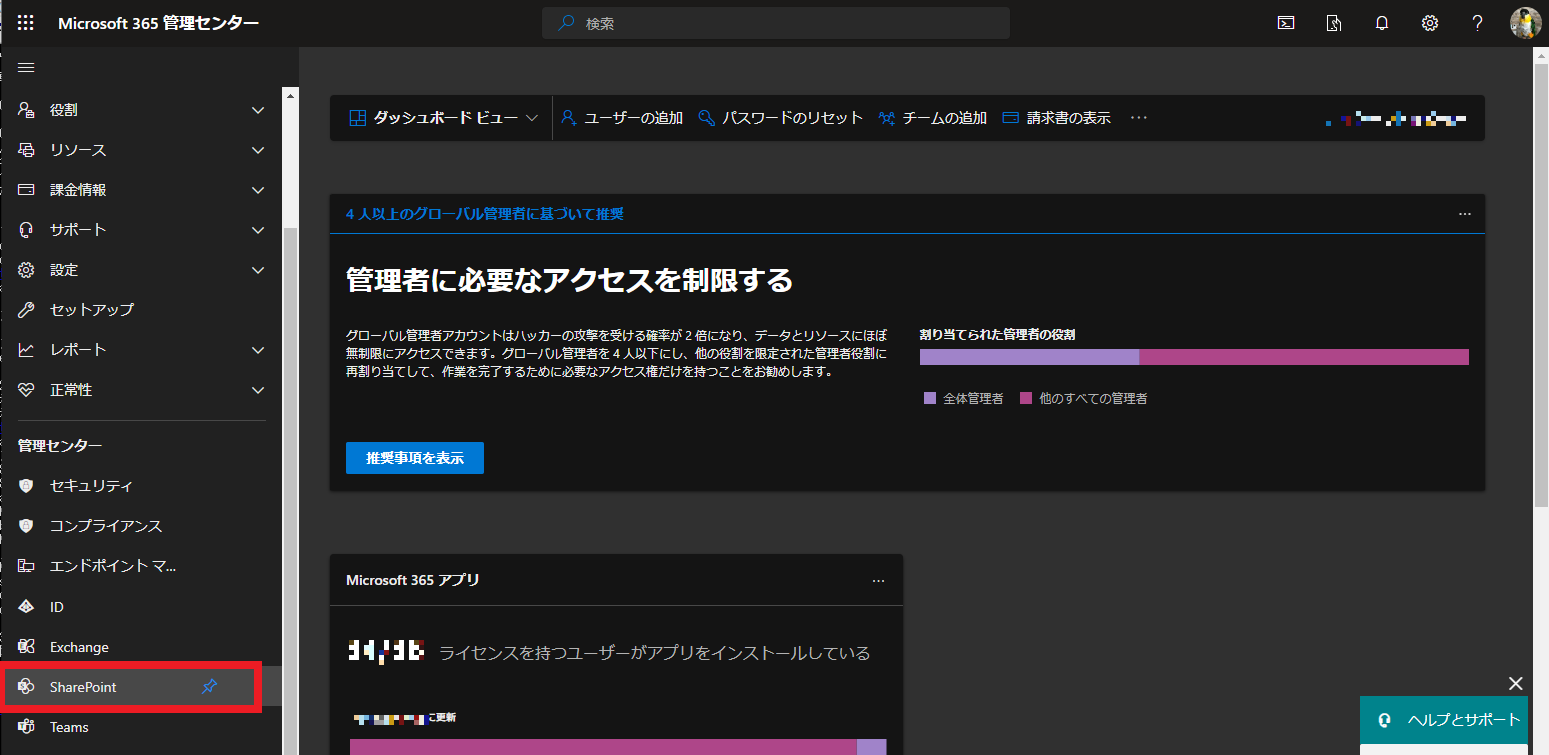Open command bar overflow ellipsis
This screenshot has height=755, width=1549.
point(1139,118)
